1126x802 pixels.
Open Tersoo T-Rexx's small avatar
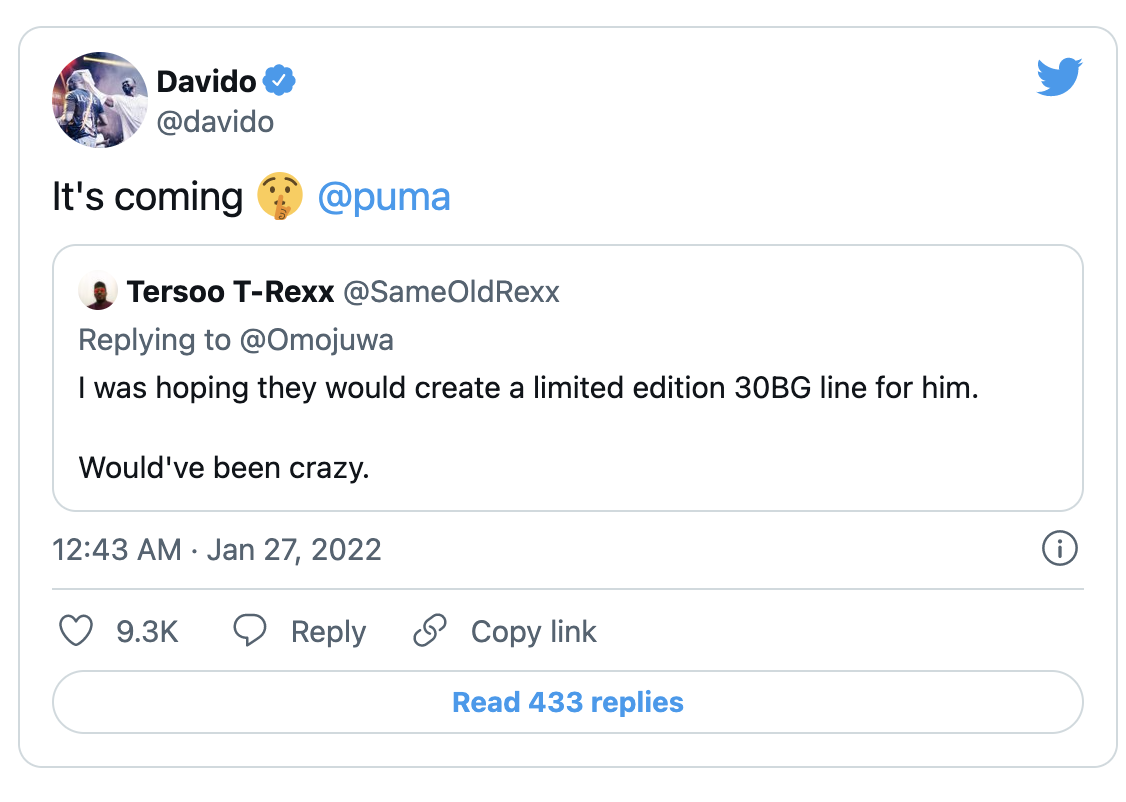[x=97, y=292]
